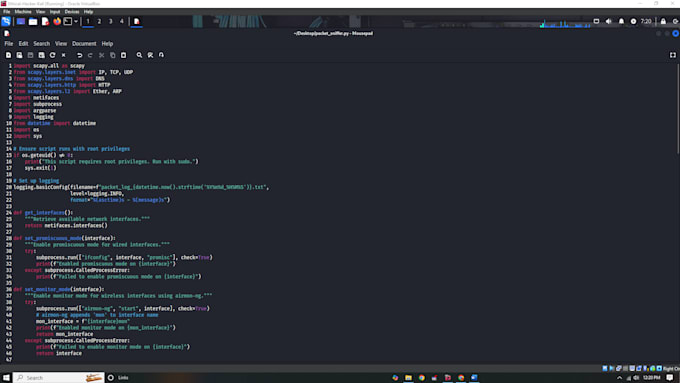Click line 1 import scapy.all text

point(49,66)
